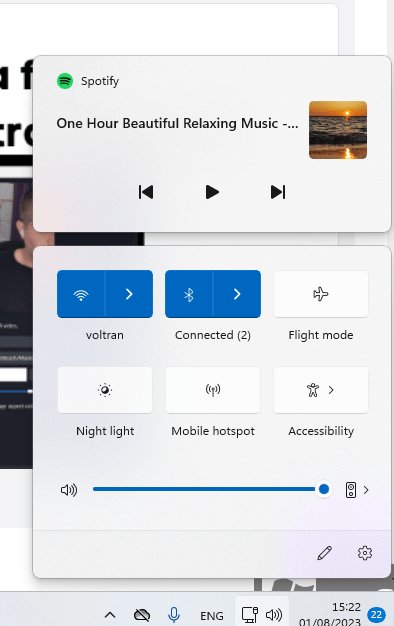Click the microphone icon in taskbar
Viewport: 394px width, 626px height.
[174, 615]
